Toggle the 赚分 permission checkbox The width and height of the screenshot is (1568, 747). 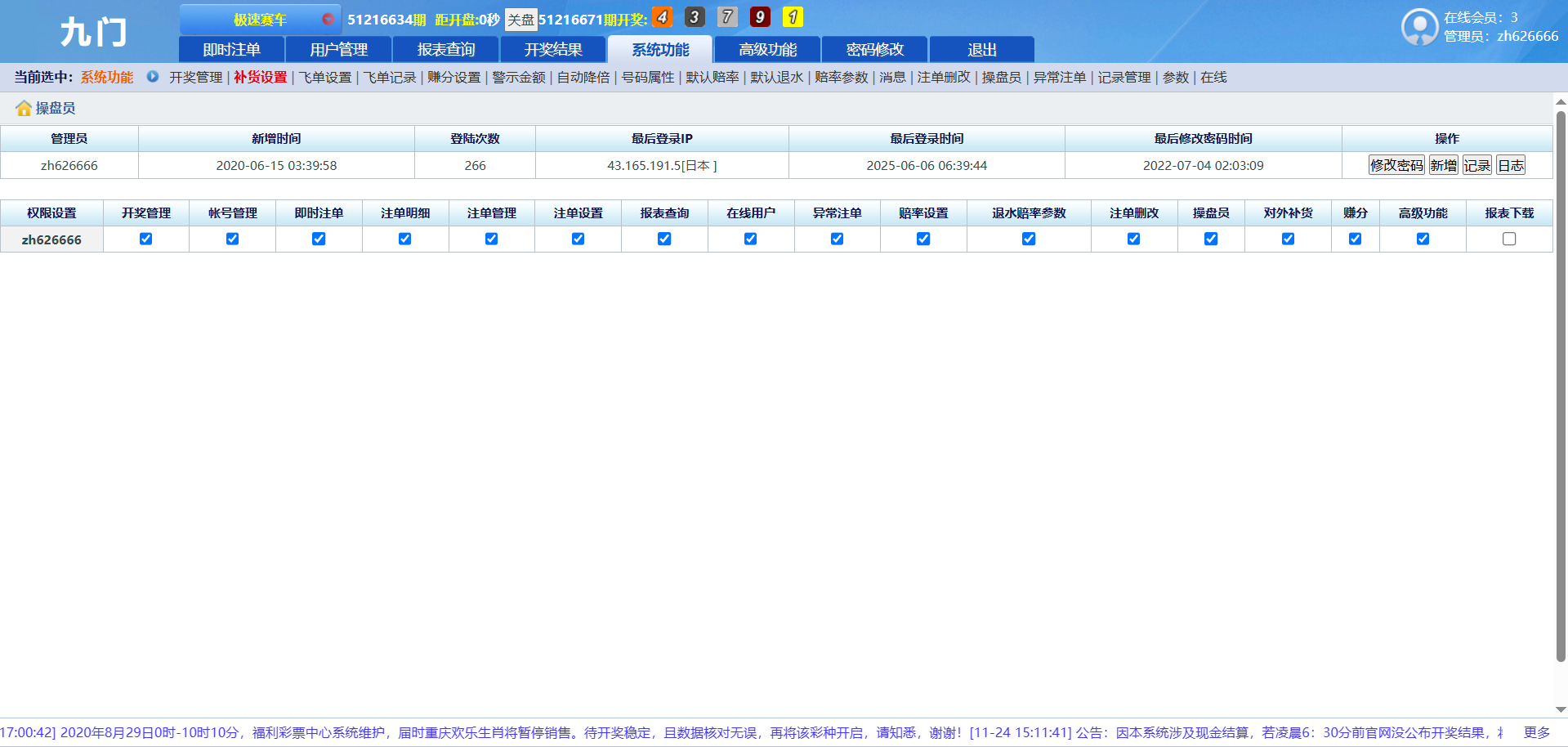point(1355,239)
